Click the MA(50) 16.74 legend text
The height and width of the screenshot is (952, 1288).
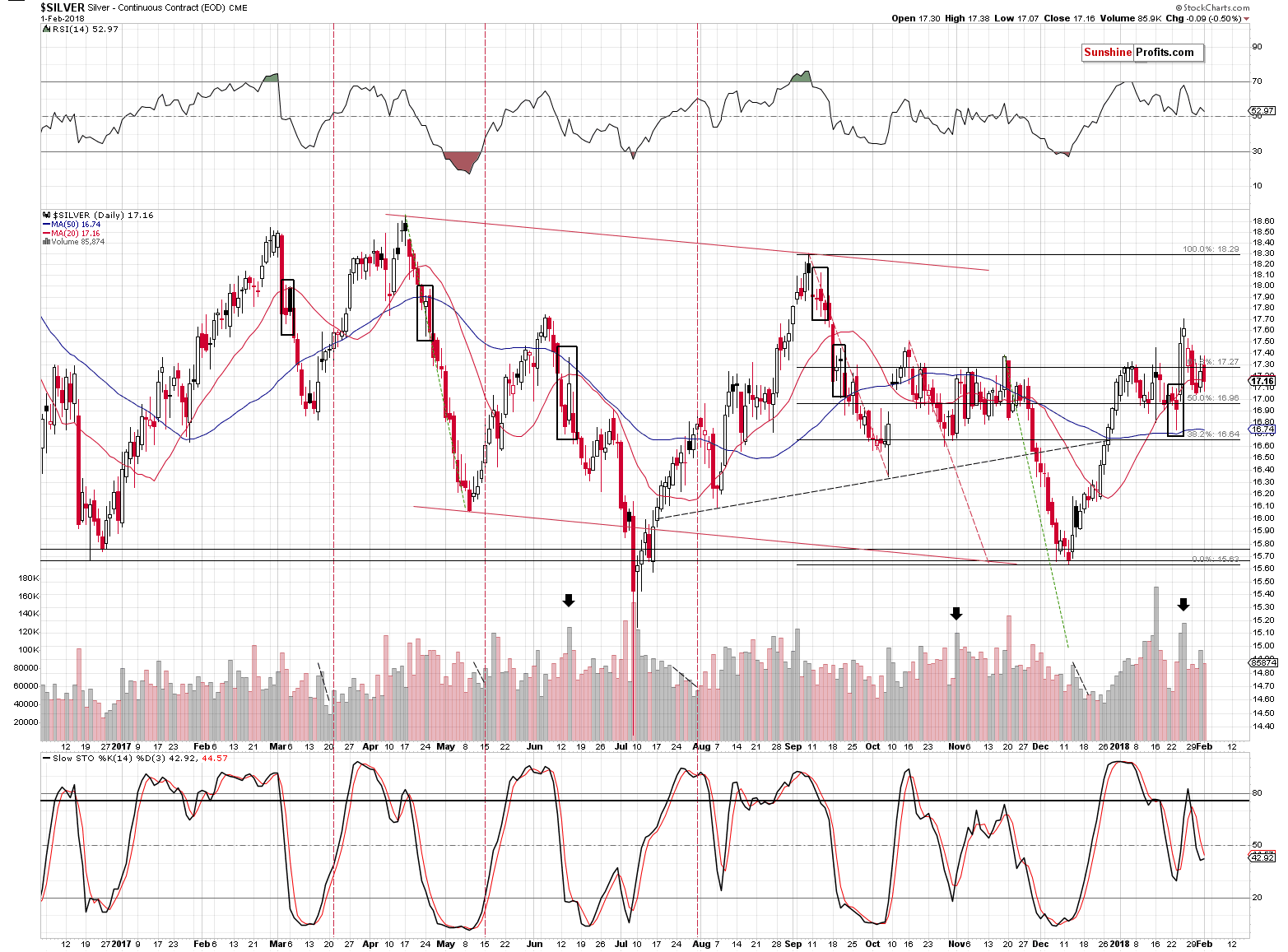pyautogui.click(x=76, y=225)
